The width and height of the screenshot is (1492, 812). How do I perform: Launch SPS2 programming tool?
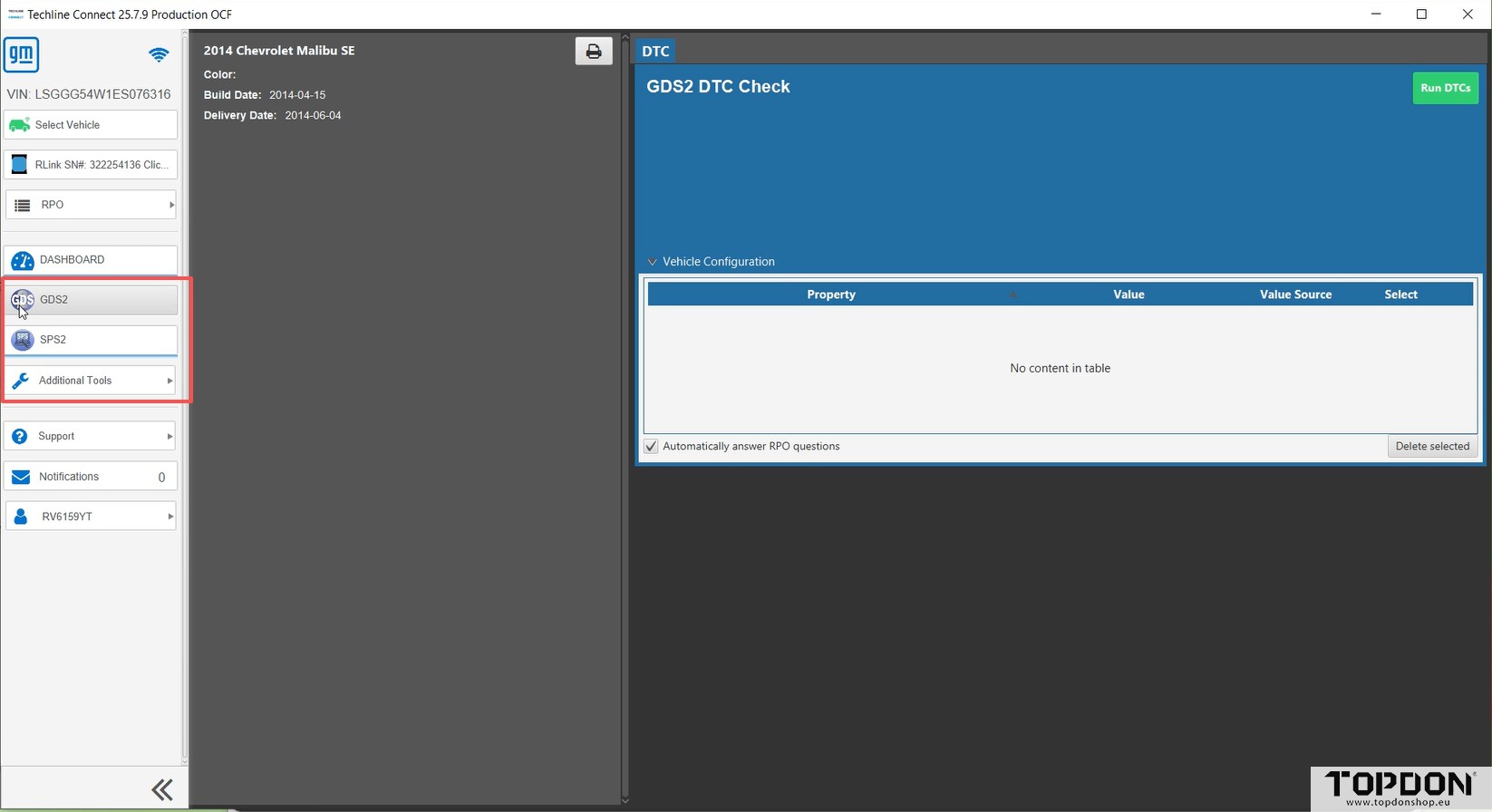click(x=91, y=340)
